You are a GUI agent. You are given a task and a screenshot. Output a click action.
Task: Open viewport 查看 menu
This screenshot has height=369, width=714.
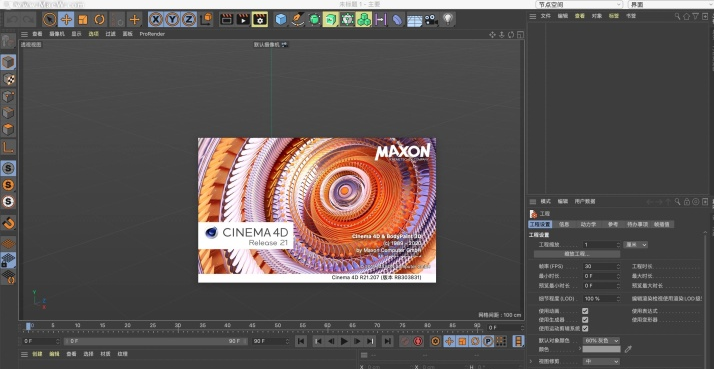[37, 34]
